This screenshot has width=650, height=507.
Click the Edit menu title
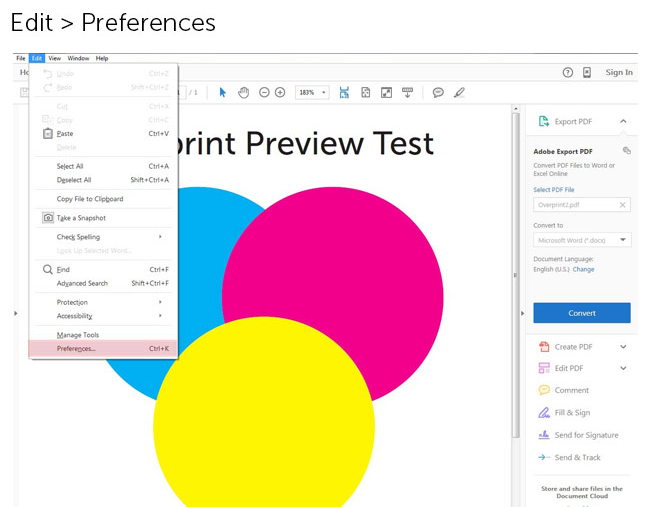pyautogui.click(x=37, y=58)
